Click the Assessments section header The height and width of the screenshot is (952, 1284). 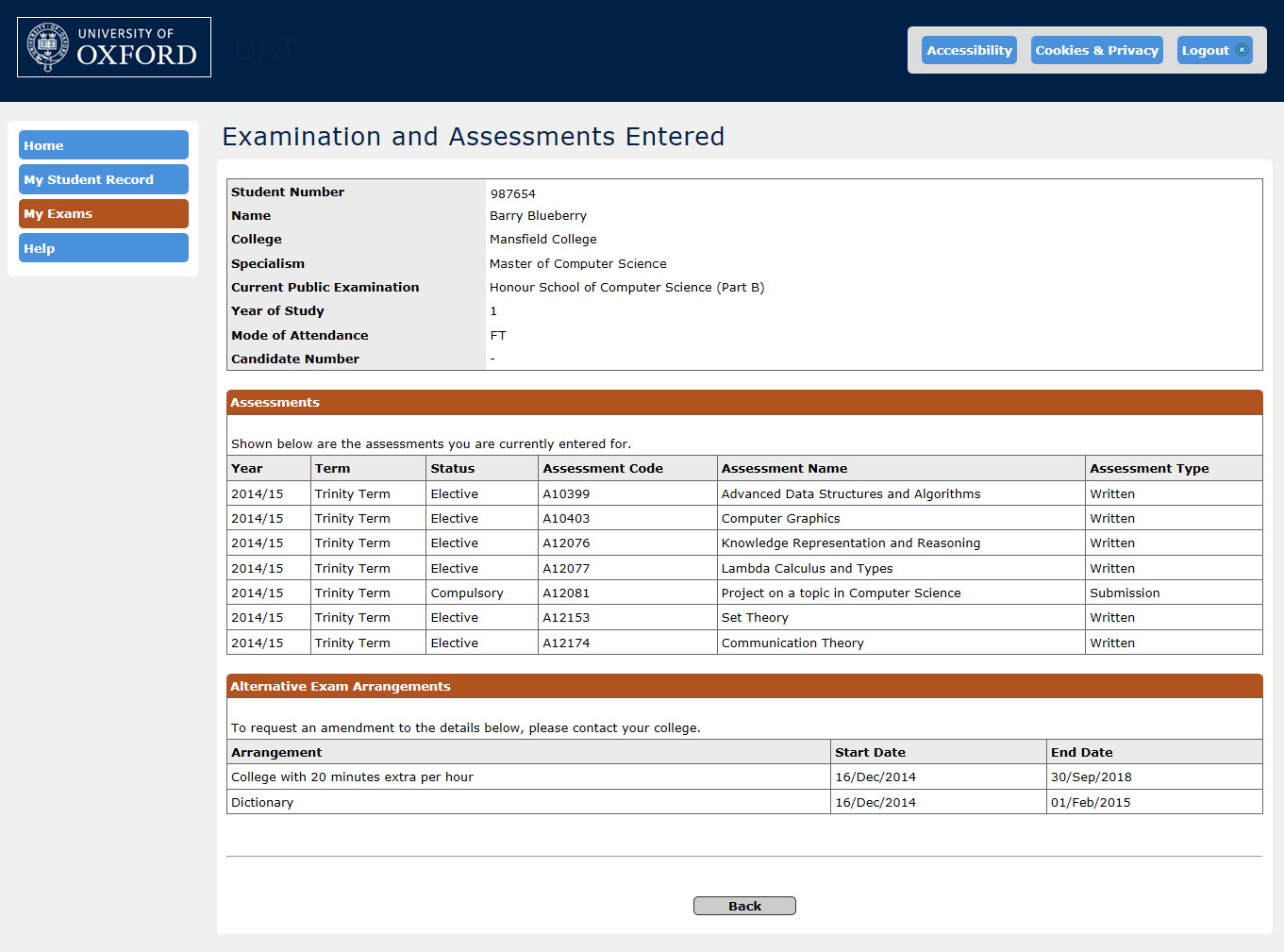point(275,402)
